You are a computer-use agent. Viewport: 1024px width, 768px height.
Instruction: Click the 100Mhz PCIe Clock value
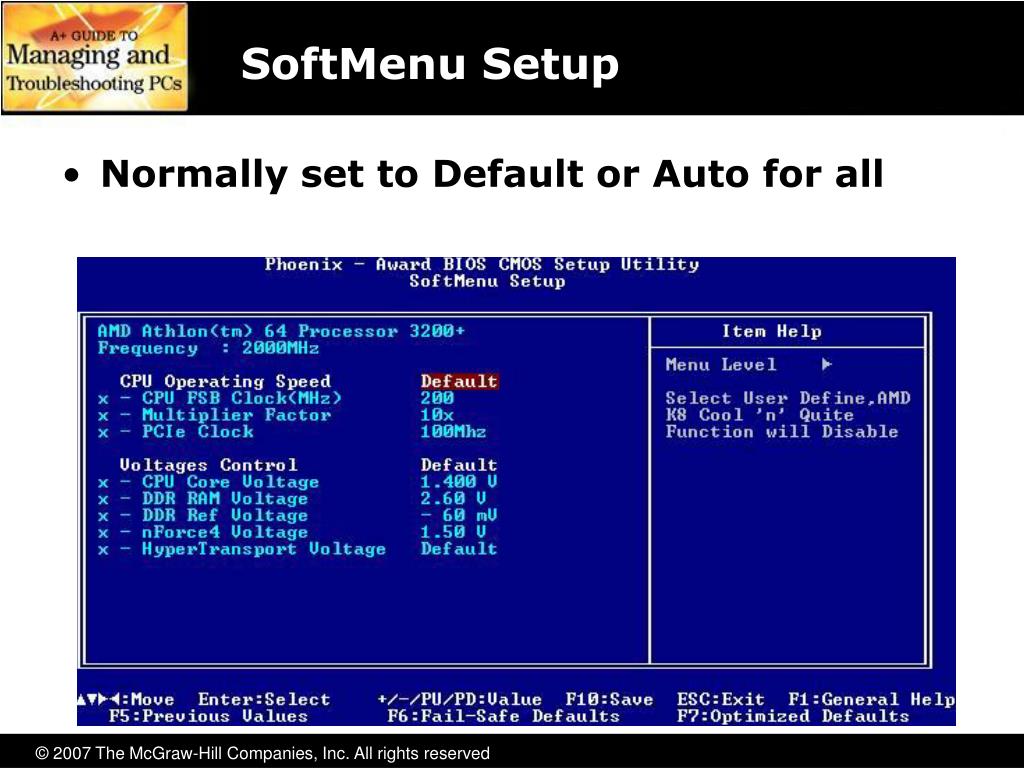(453, 432)
